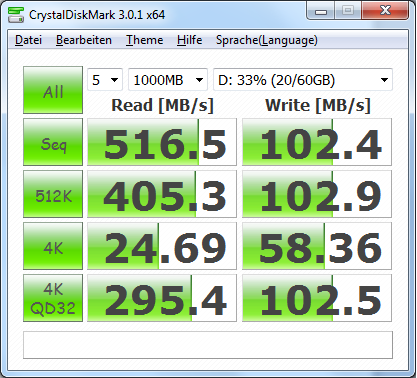The height and width of the screenshot is (378, 417).
Task: Select the 4K QD32 read value 295.4
Action: (162, 298)
